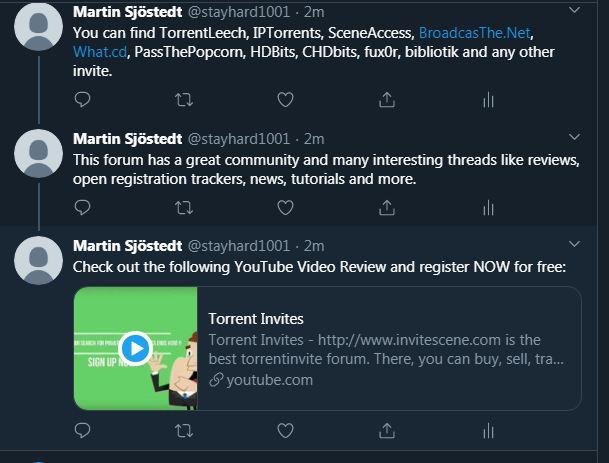Retweet the great community forum tweet

[184, 208]
